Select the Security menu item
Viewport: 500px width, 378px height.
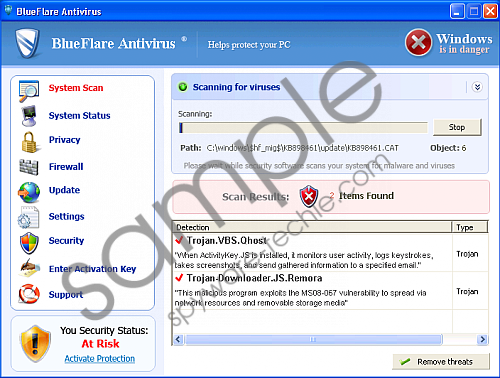point(66,240)
